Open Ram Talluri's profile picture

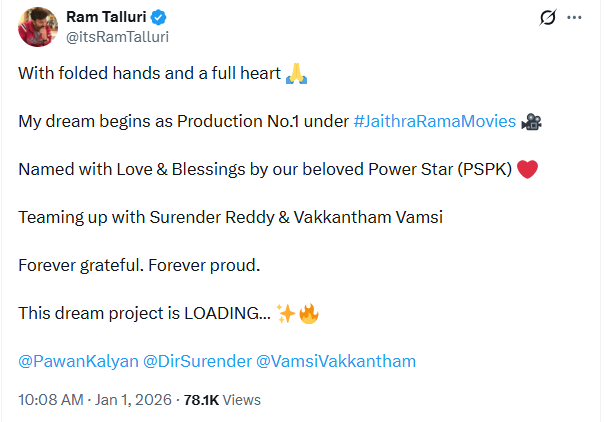click(37, 26)
